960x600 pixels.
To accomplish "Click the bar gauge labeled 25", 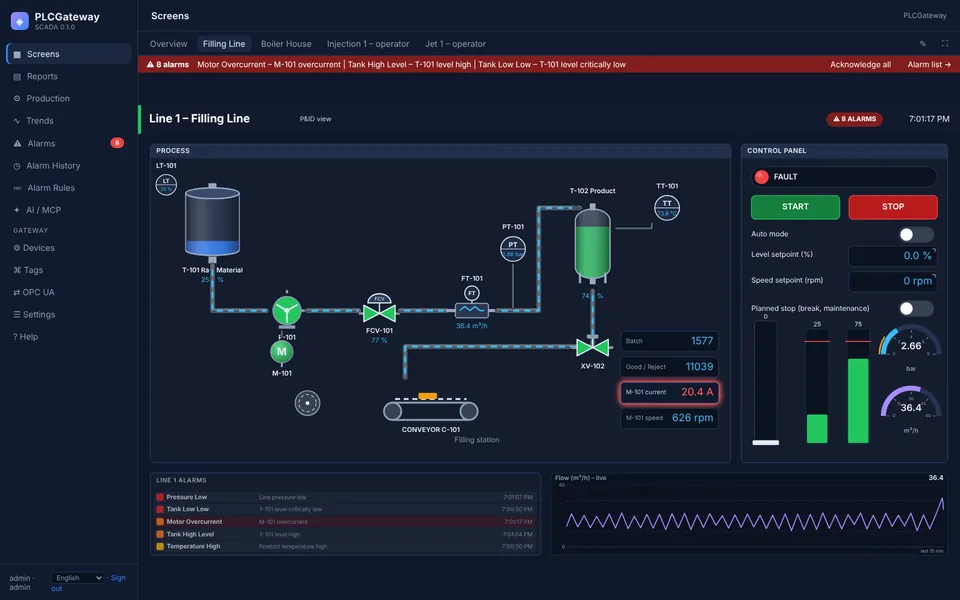I will click(817, 387).
